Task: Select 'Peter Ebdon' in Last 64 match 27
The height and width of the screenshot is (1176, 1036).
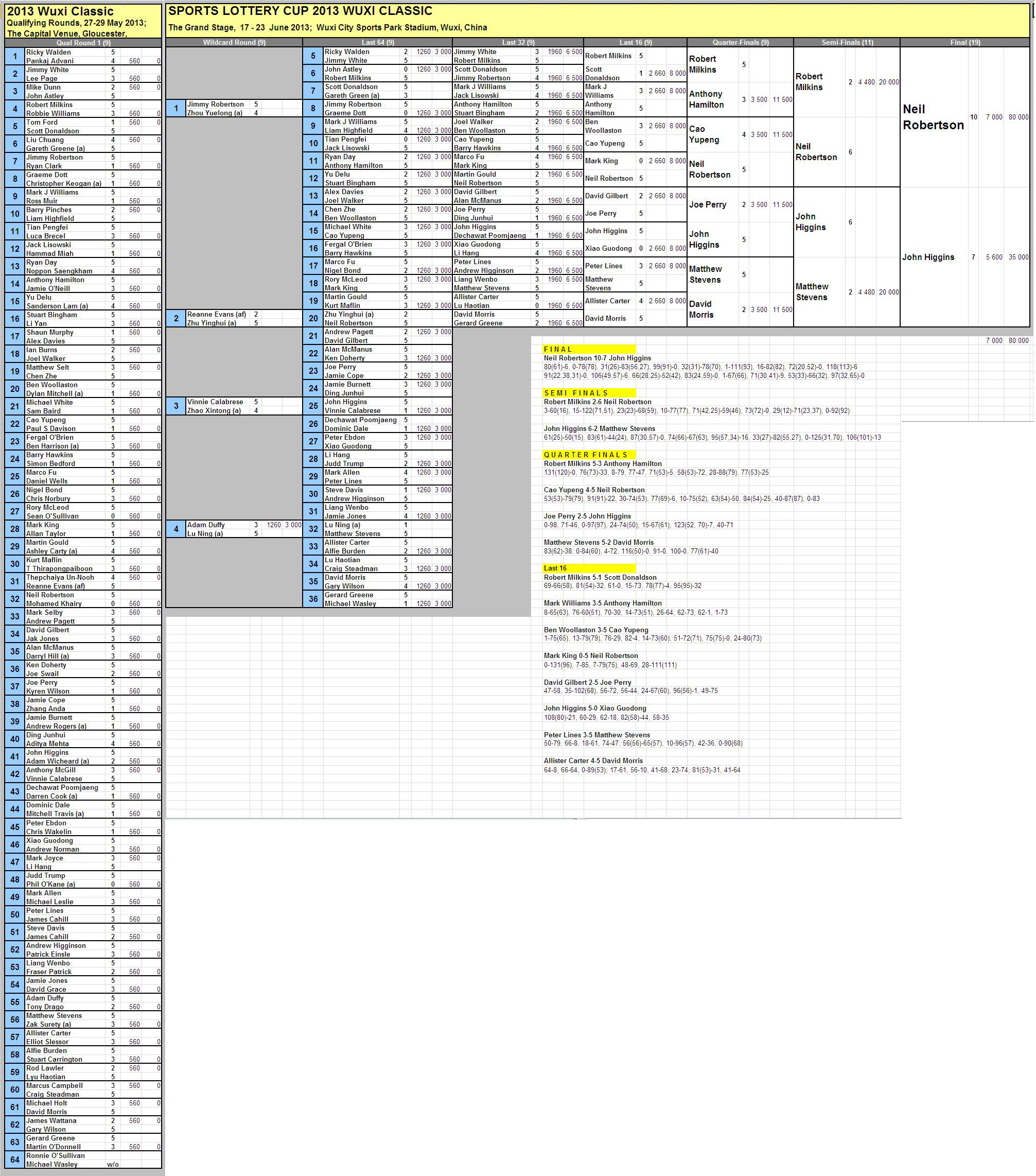Action: point(345,437)
